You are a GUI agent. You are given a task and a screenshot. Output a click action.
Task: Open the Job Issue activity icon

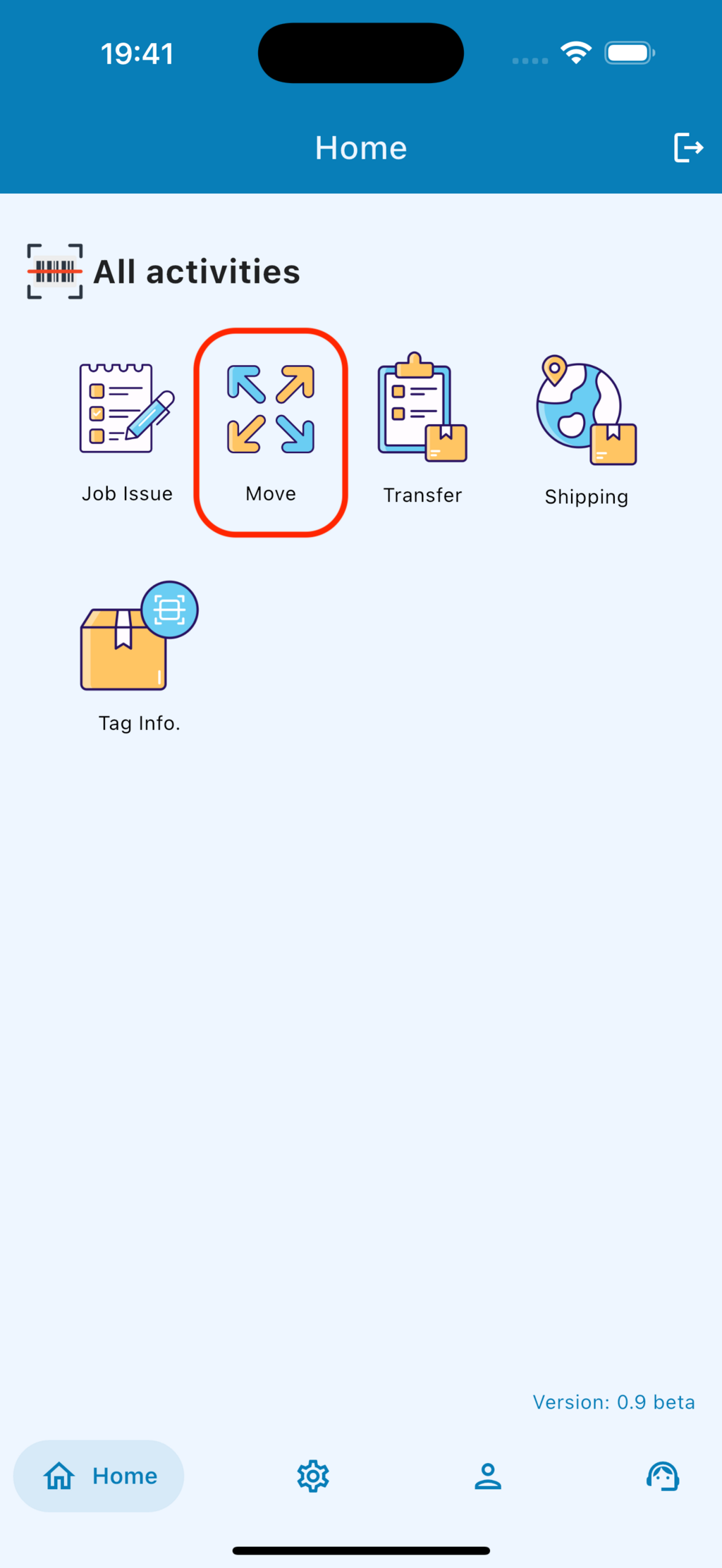coord(127,408)
